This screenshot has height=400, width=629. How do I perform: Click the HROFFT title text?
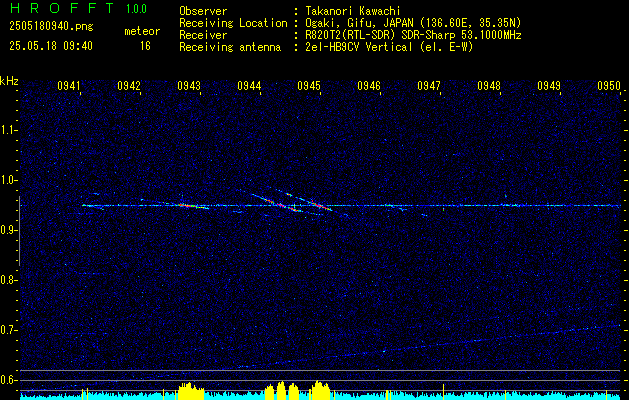click(x=61, y=8)
